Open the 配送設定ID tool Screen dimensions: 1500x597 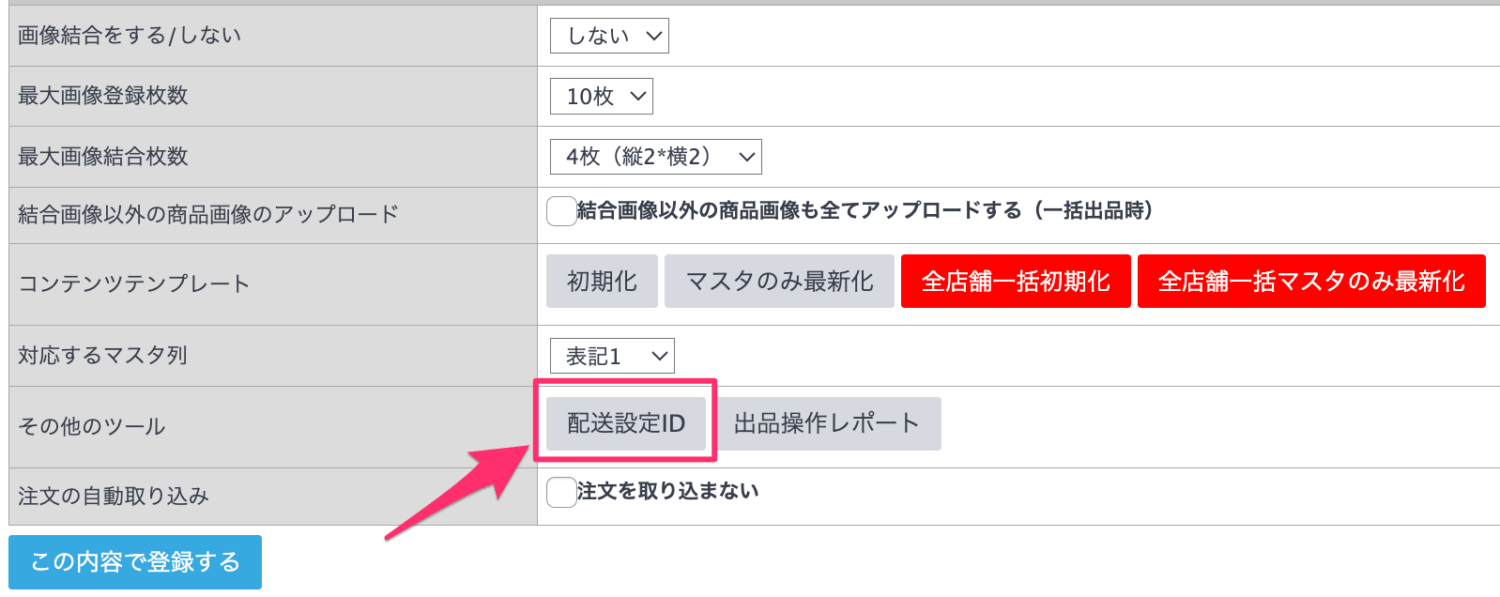[626, 424]
